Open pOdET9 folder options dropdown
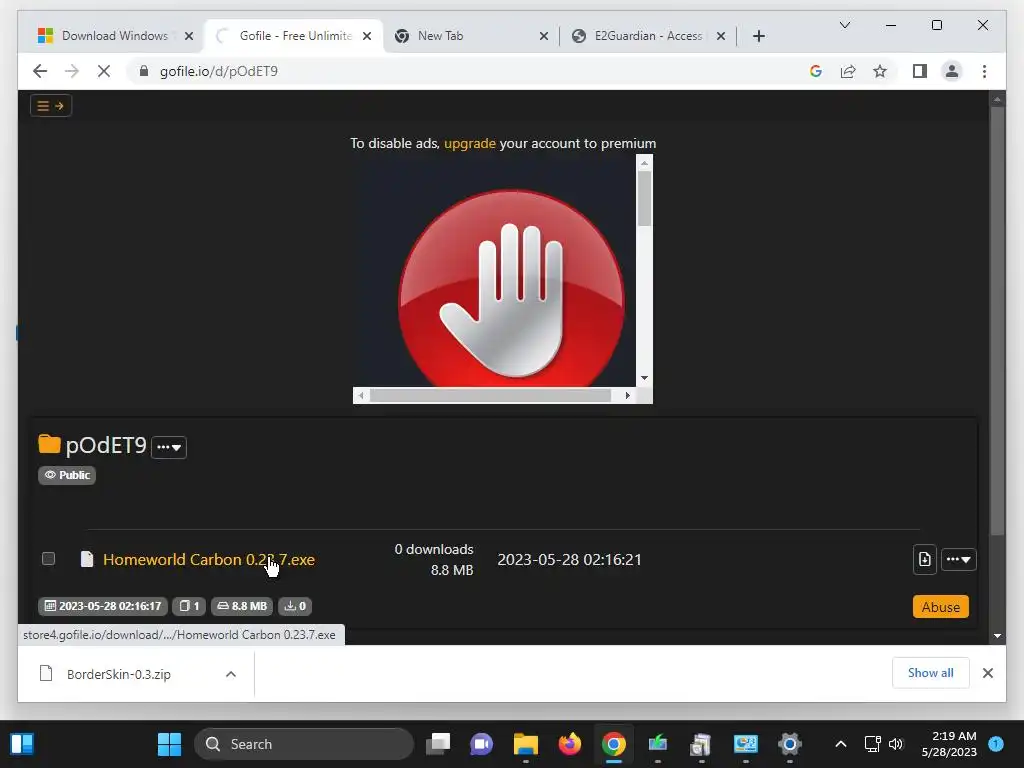This screenshot has height=768, width=1024. pyautogui.click(x=169, y=447)
